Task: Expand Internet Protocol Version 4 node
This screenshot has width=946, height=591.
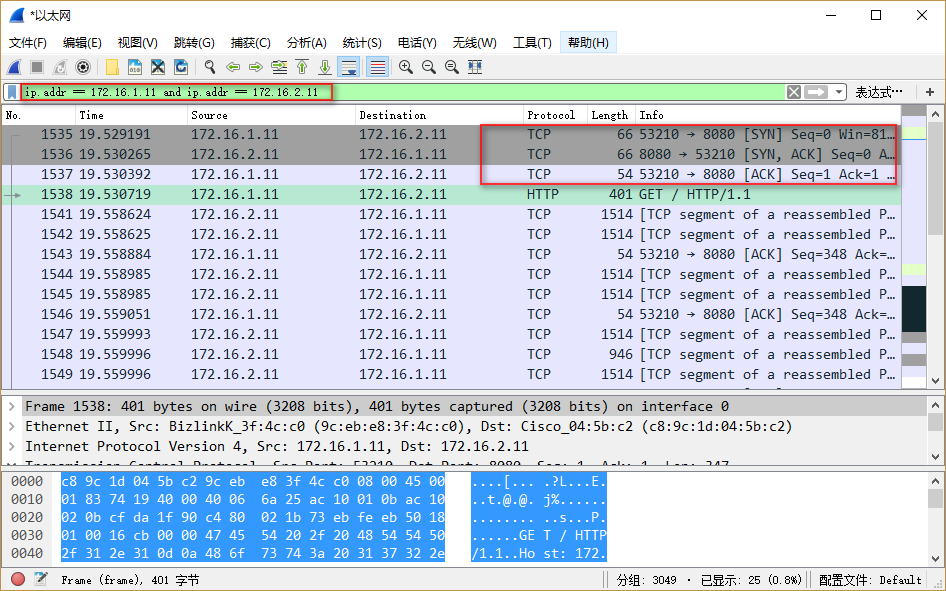Action: [11, 446]
